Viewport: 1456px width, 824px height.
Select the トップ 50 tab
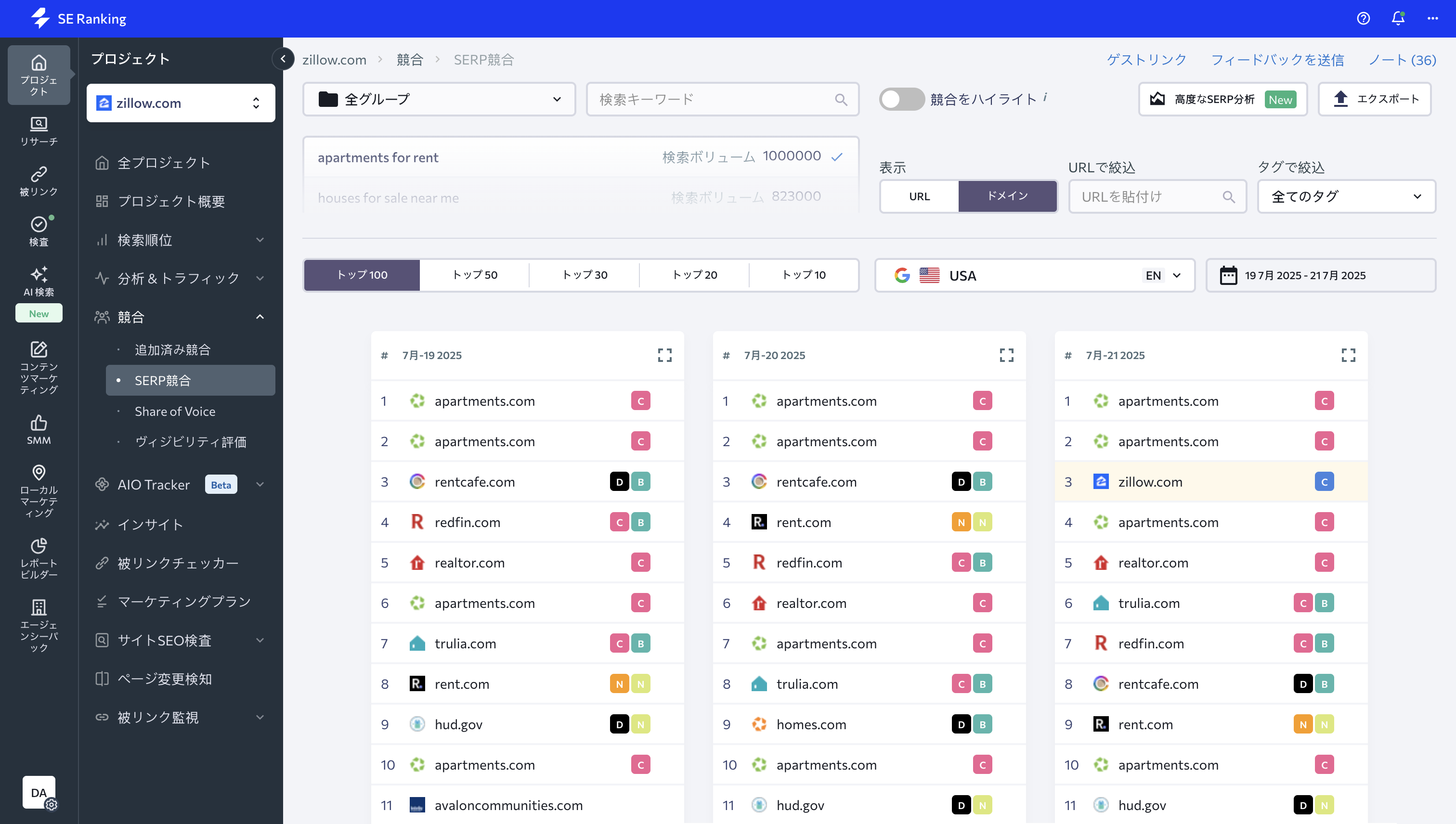tap(474, 275)
